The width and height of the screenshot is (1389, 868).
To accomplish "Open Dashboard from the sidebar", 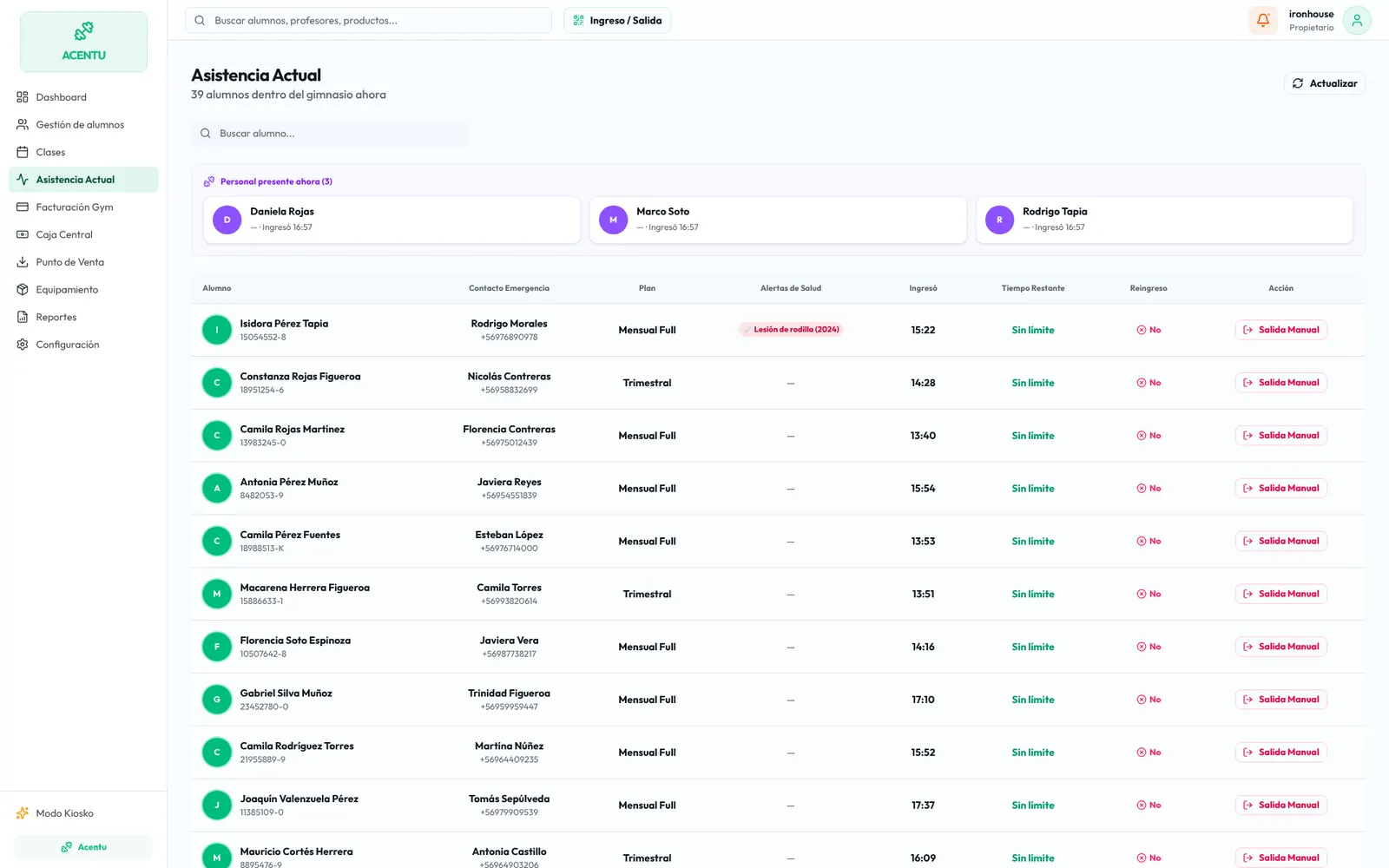I will point(83,97).
